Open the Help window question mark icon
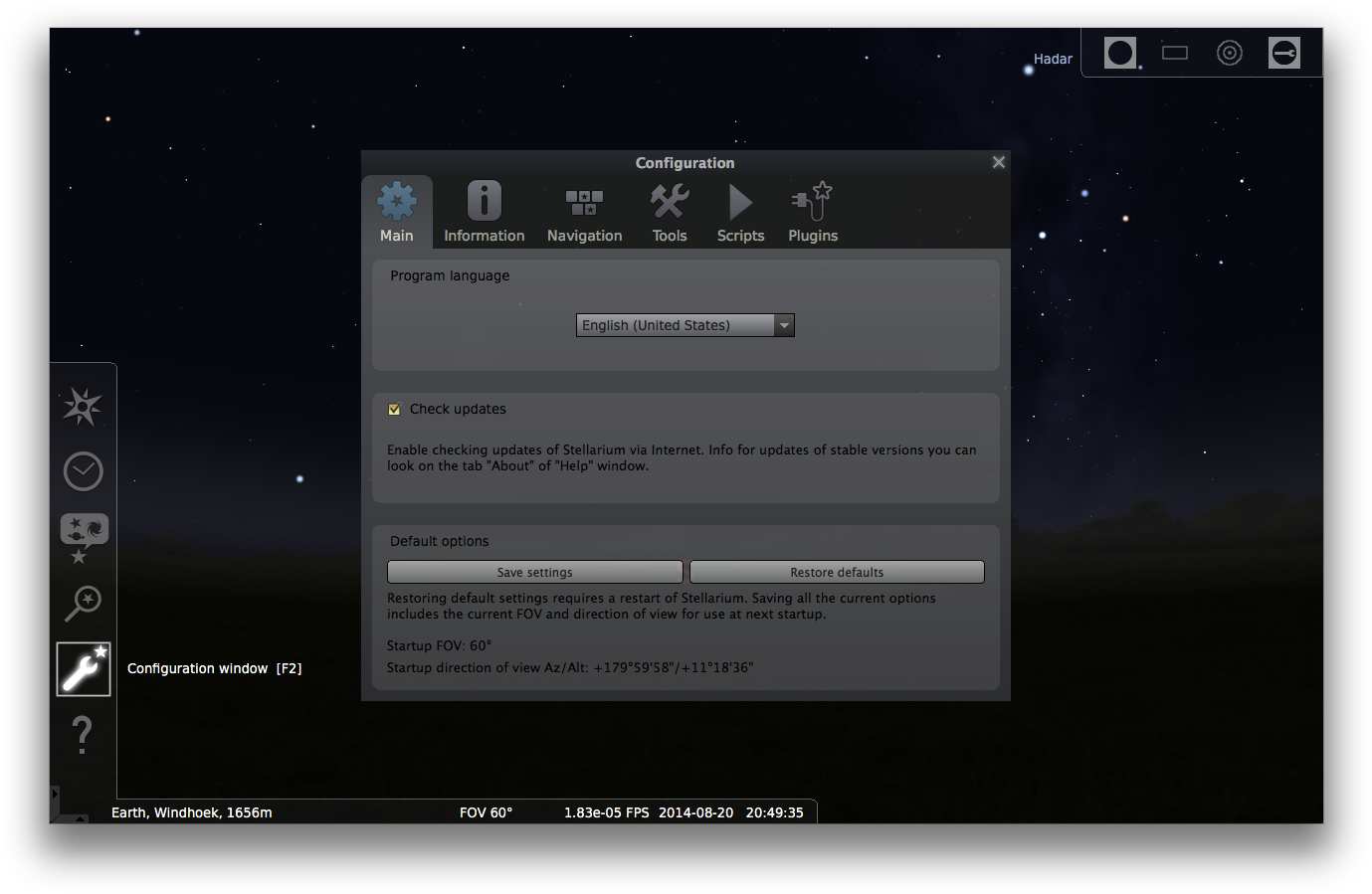Screen dimensions: 1372x894 click(x=83, y=736)
